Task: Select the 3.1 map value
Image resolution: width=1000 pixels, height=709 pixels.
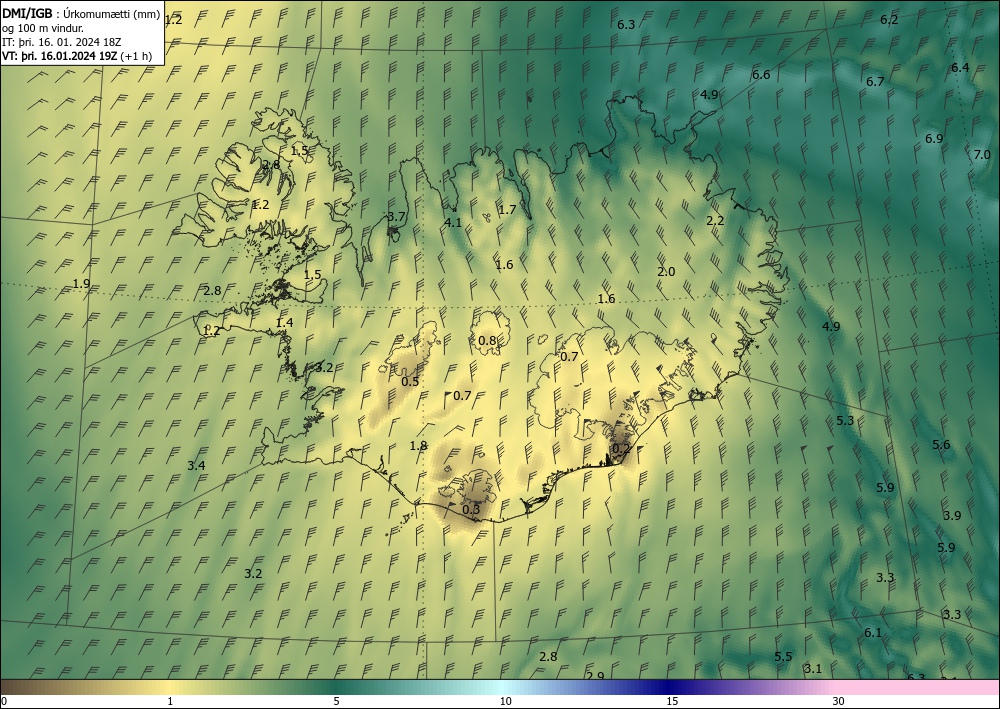Action: (812, 669)
